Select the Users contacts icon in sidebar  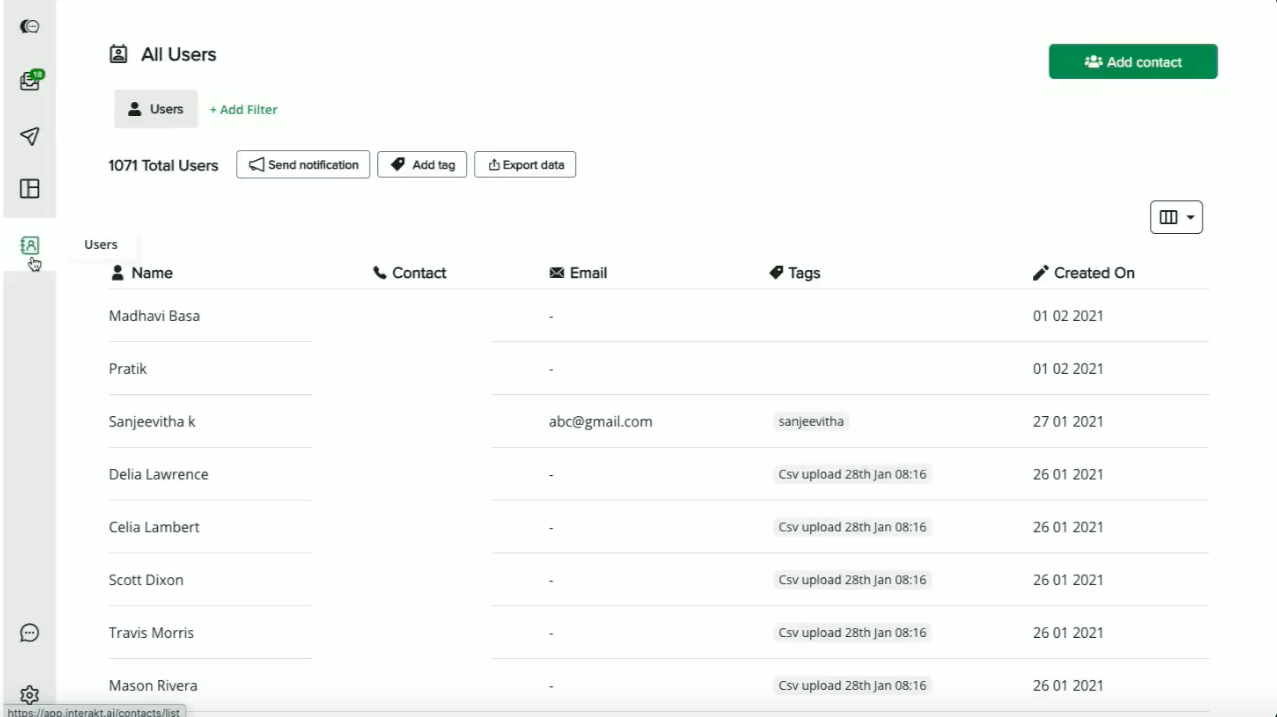(x=29, y=244)
